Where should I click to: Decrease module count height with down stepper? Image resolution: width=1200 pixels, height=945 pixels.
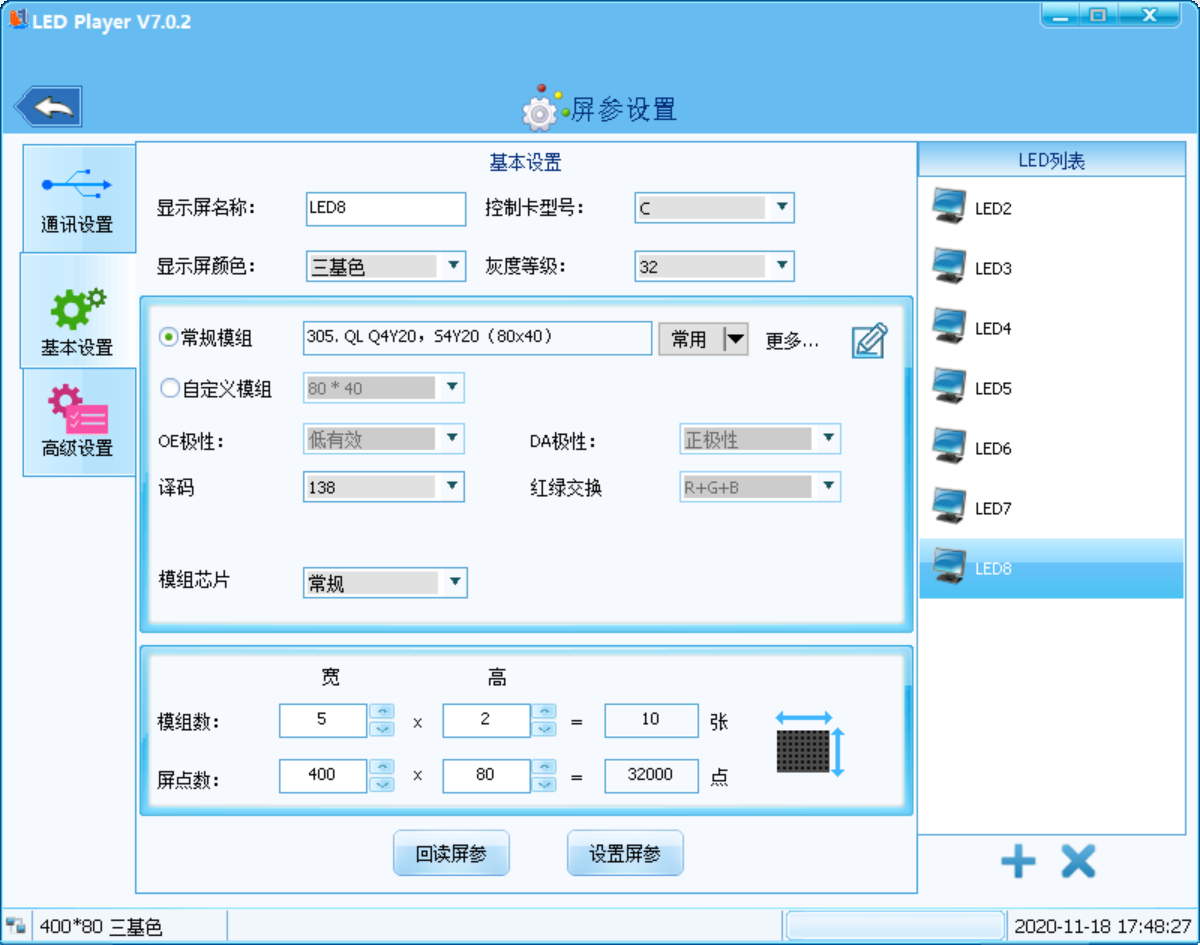544,729
